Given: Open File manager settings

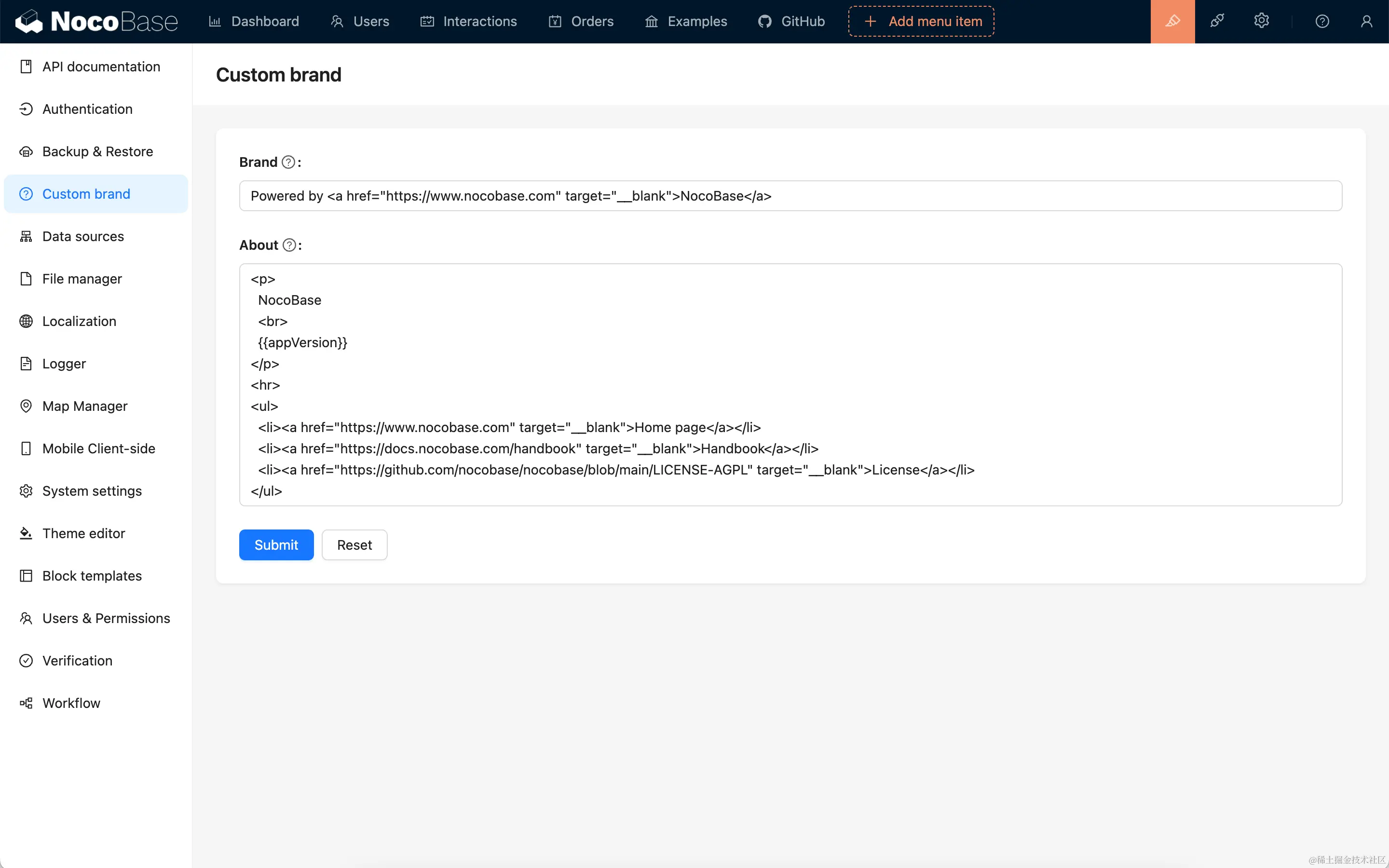Looking at the screenshot, I should 96,279.
